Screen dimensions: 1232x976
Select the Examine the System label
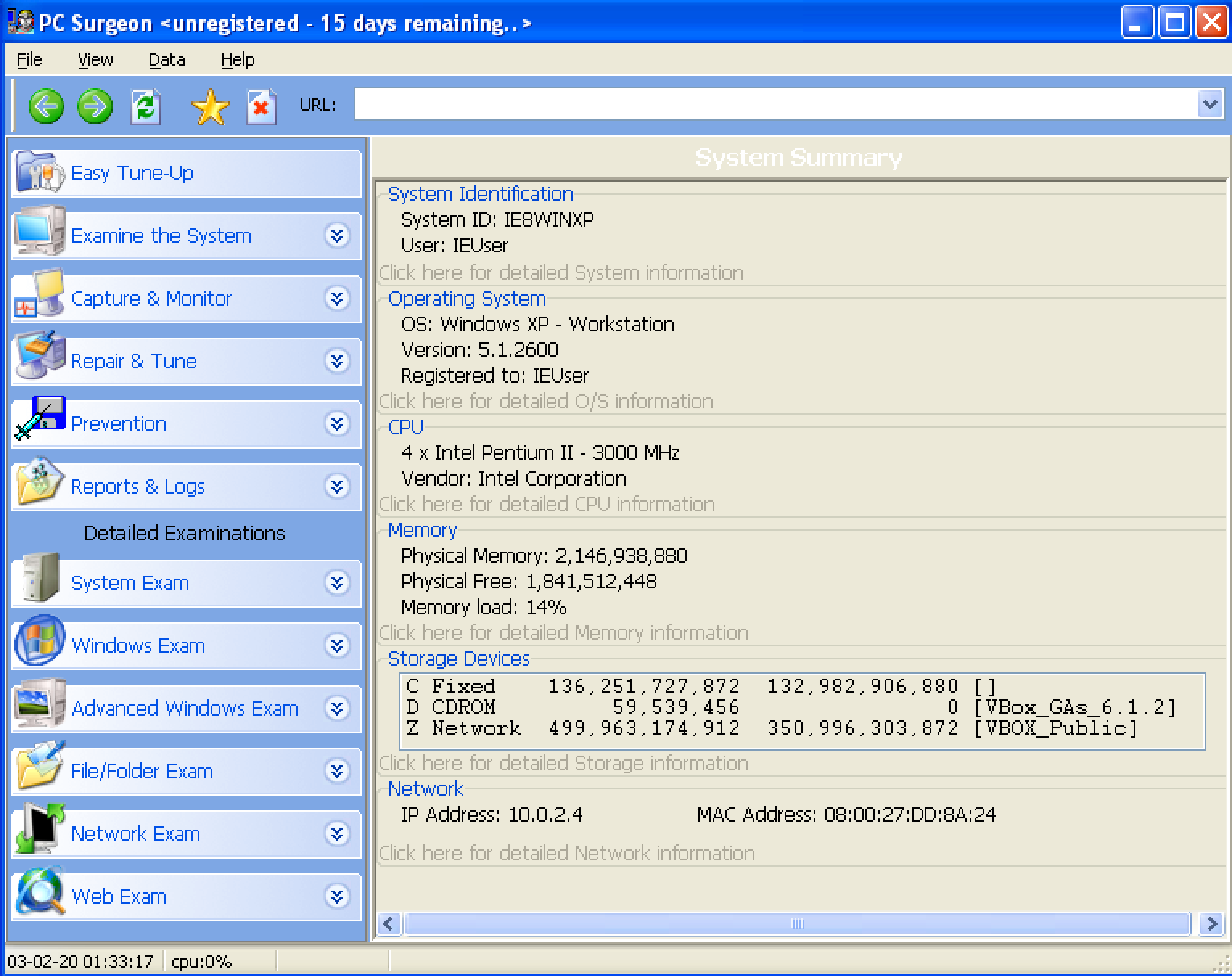[x=162, y=236]
